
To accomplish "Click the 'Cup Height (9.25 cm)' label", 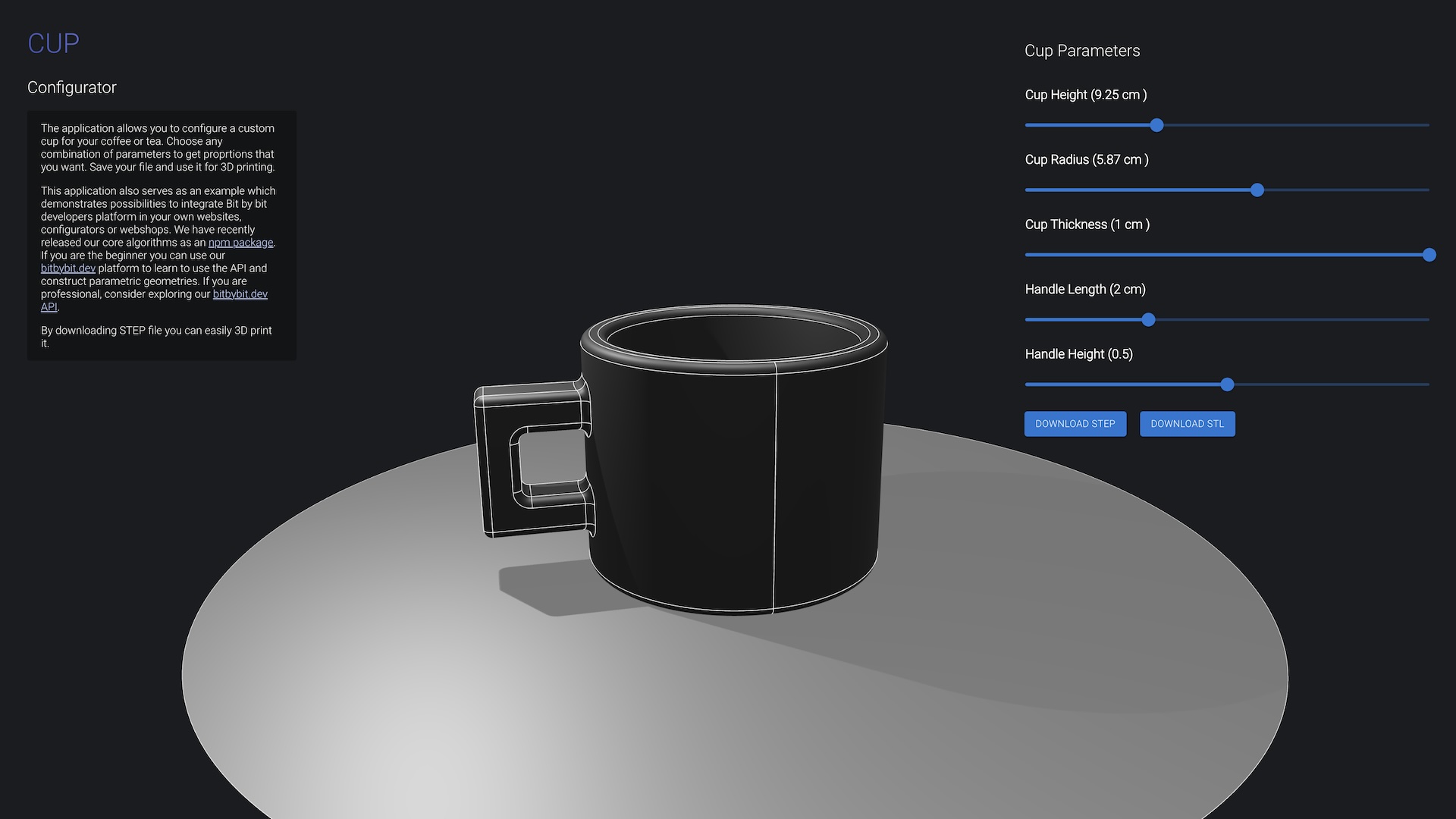I will point(1086,95).
